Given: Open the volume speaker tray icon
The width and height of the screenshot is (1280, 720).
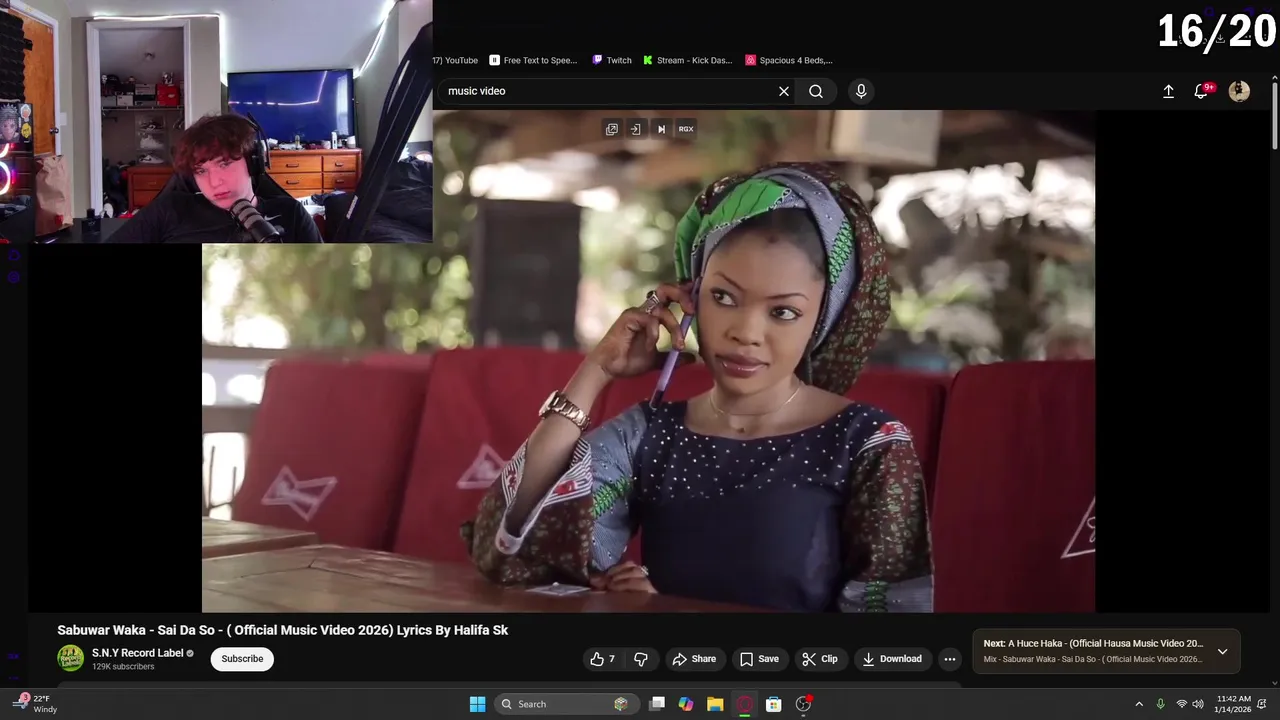Looking at the screenshot, I should (1198, 704).
